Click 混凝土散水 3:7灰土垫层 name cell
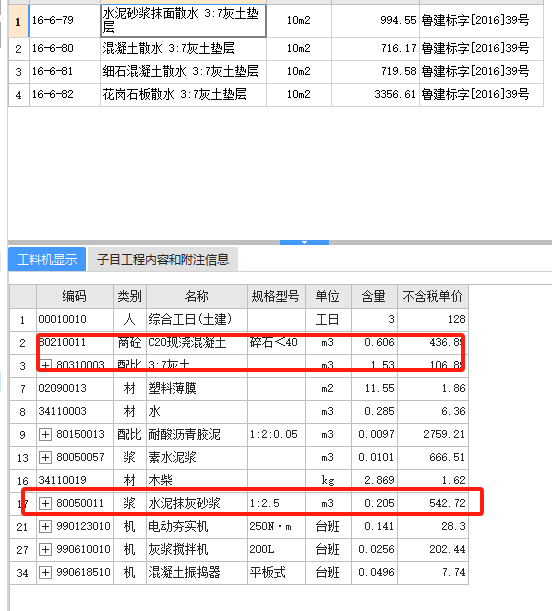 tap(183, 49)
